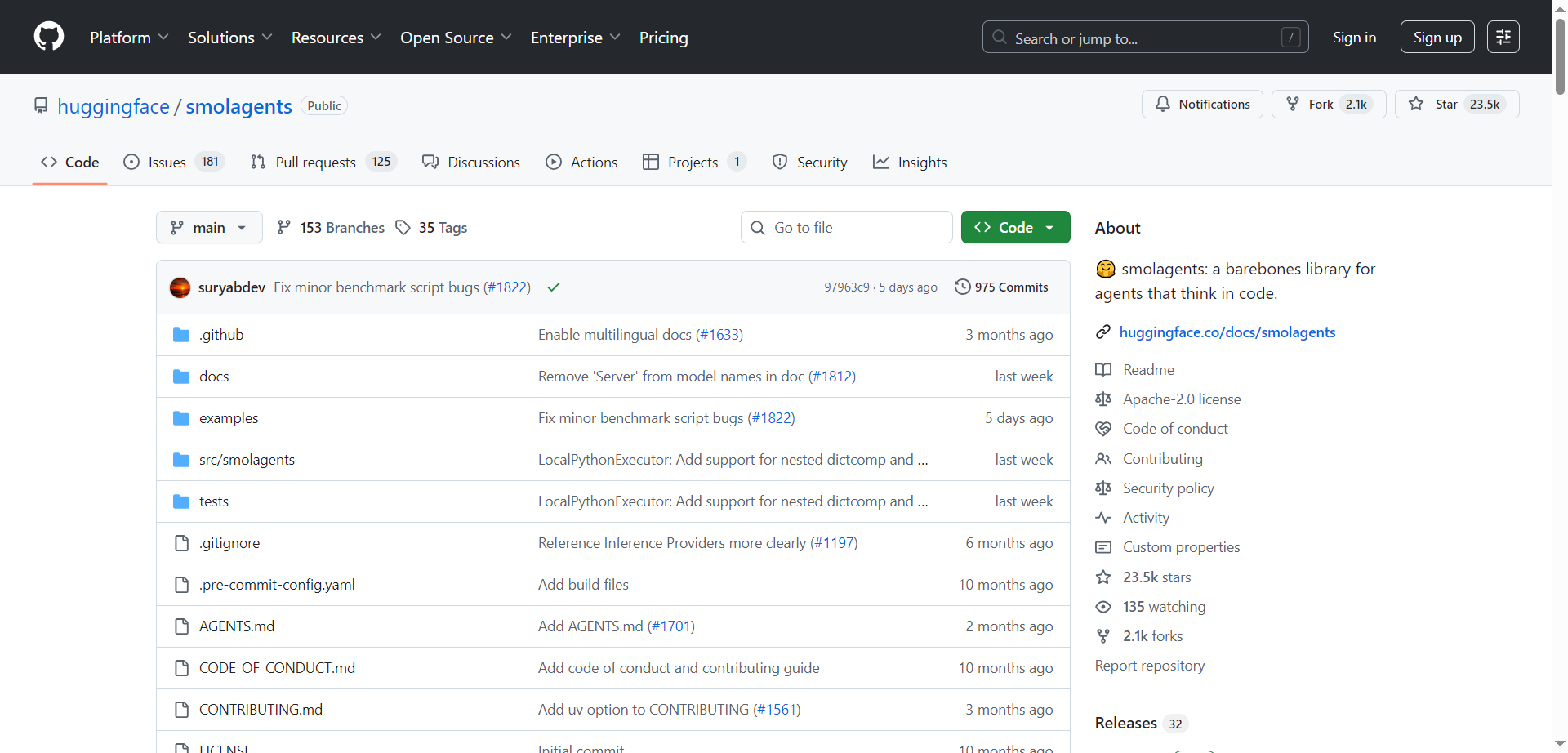Open the Discussions tab
The height and width of the screenshot is (753, 1568).
[x=471, y=162]
